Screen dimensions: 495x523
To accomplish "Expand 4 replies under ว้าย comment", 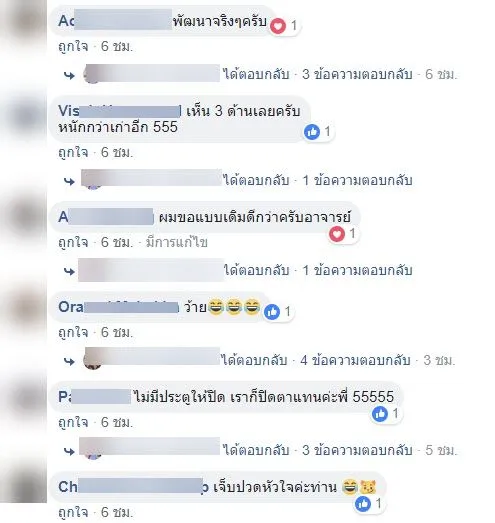I will 355,361.
